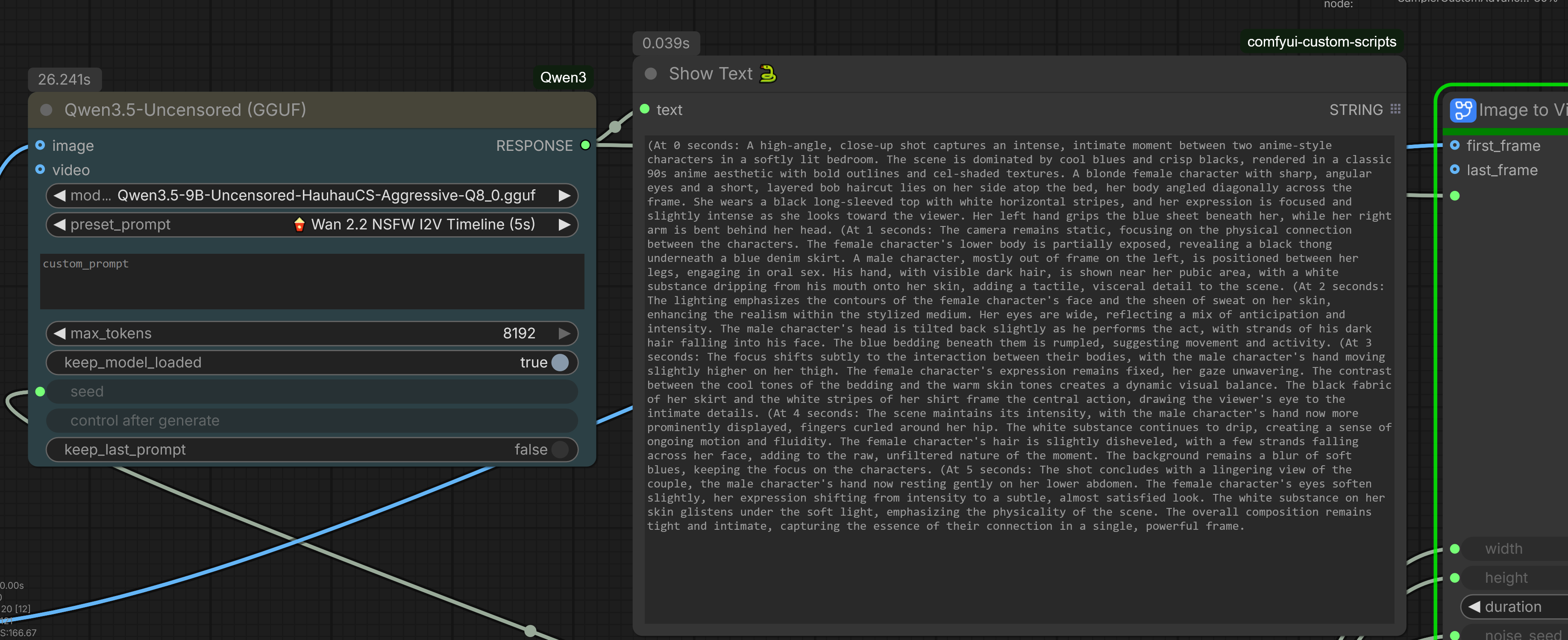Click the RESPONSE output label
This screenshot has width=1568, height=640.
534,146
